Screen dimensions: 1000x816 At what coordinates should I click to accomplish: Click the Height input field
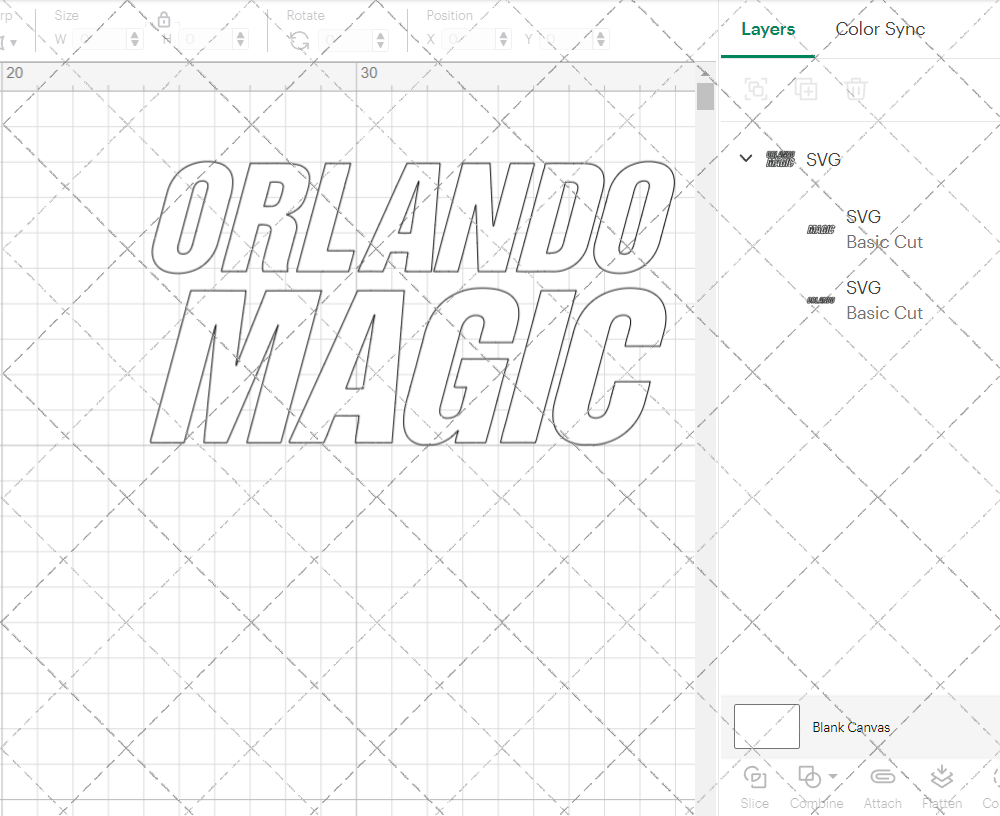207,40
